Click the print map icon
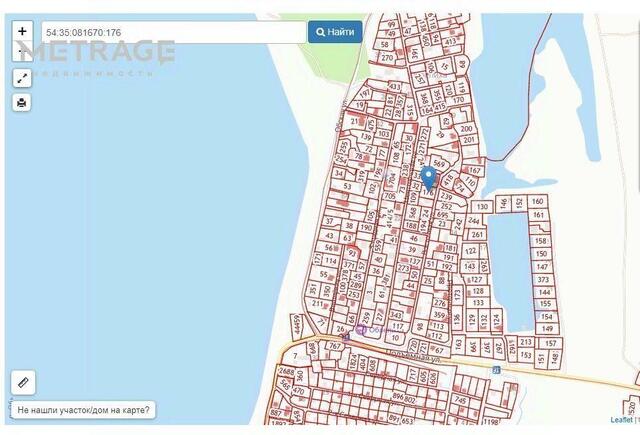 22,102
